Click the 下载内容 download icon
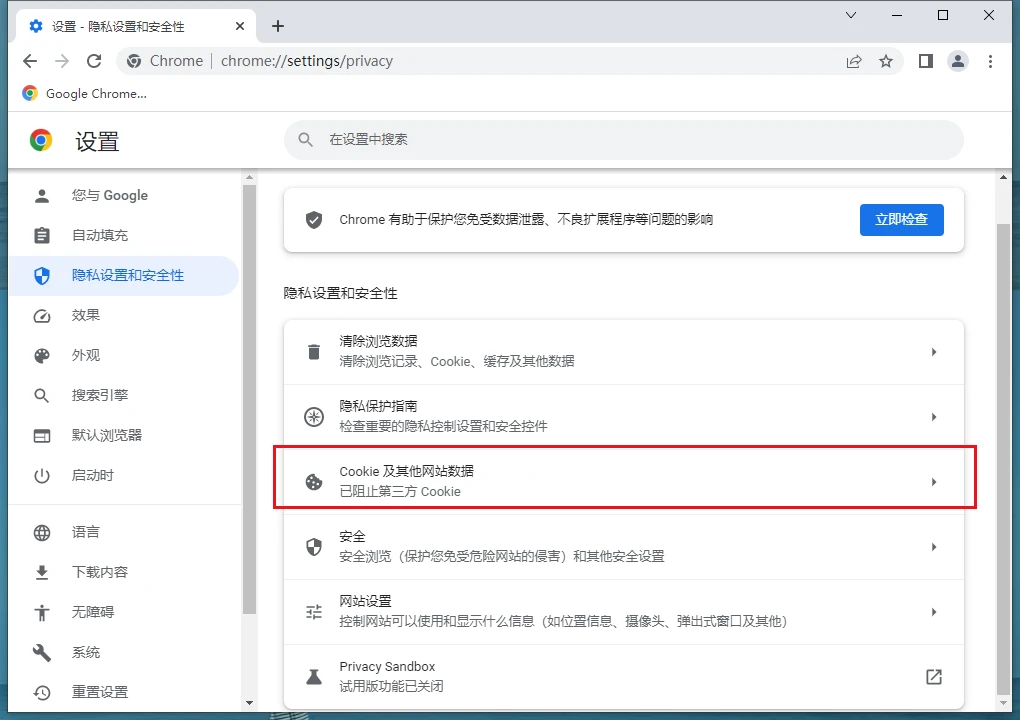The width and height of the screenshot is (1020, 720). pyautogui.click(x=42, y=572)
